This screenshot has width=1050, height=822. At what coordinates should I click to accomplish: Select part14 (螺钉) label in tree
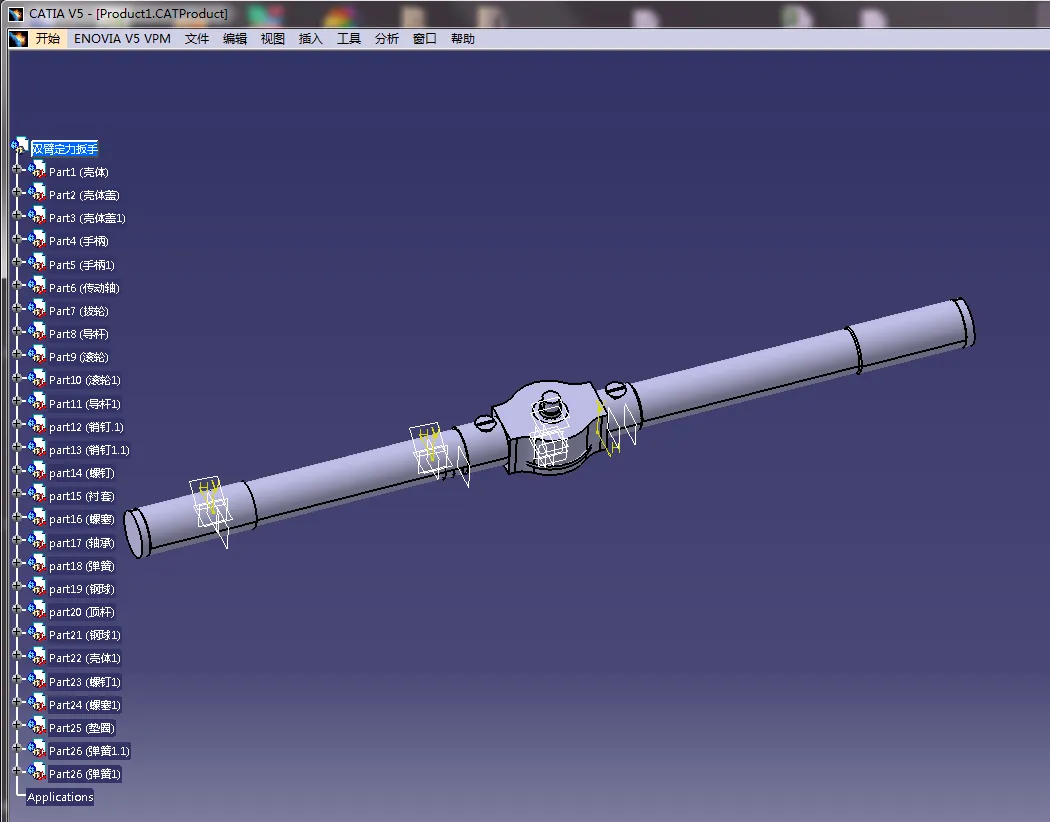[x=82, y=473]
